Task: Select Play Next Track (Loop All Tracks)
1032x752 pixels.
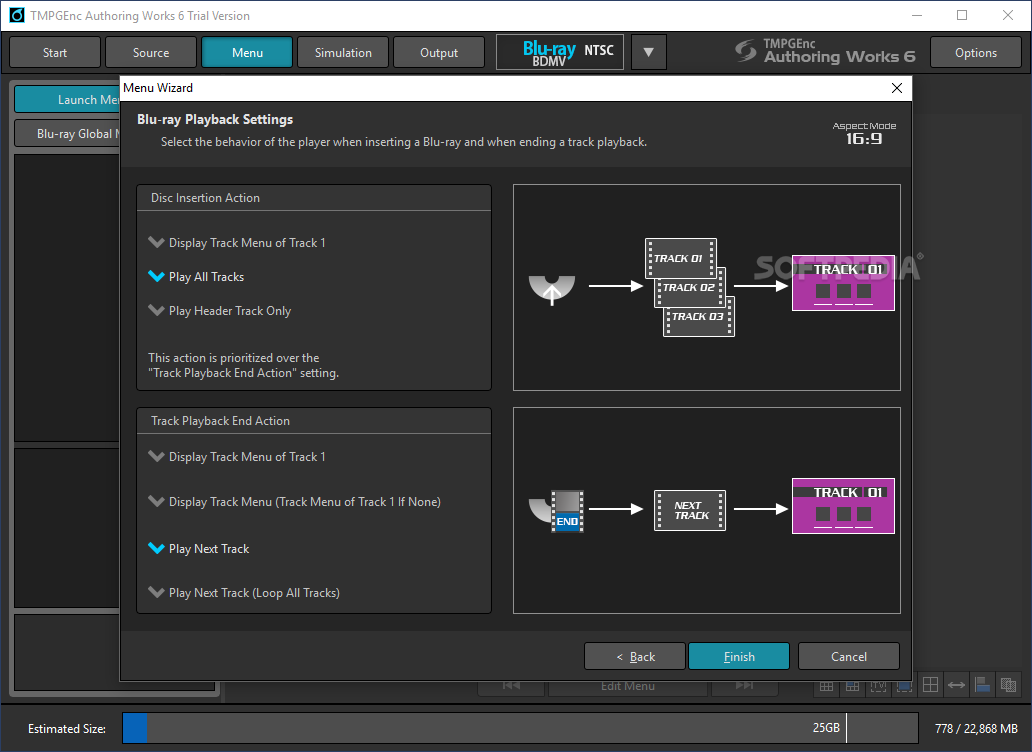Action: 244,593
